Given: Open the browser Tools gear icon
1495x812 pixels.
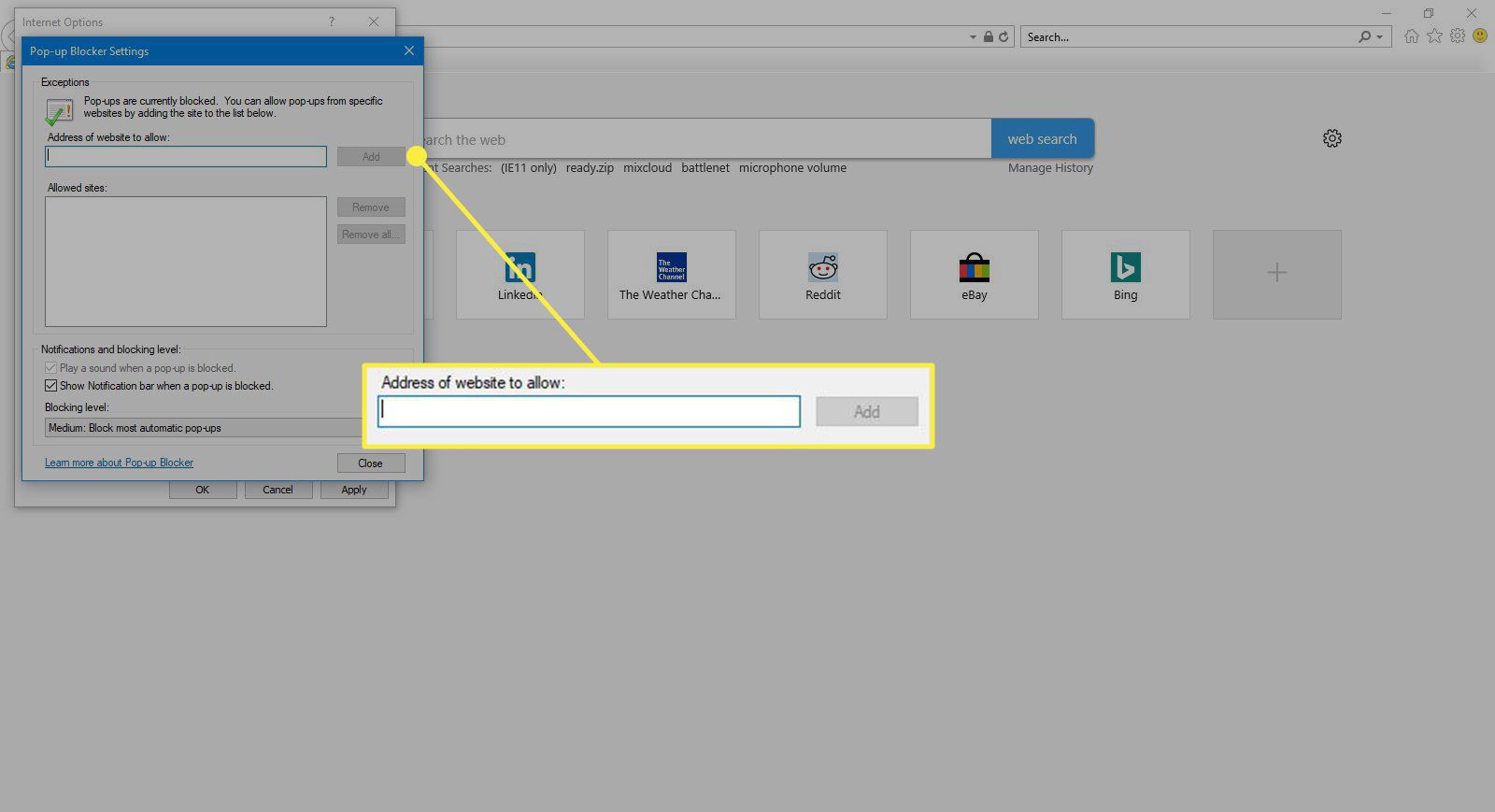Looking at the screenshot, I should click(x=1457, y=36).
